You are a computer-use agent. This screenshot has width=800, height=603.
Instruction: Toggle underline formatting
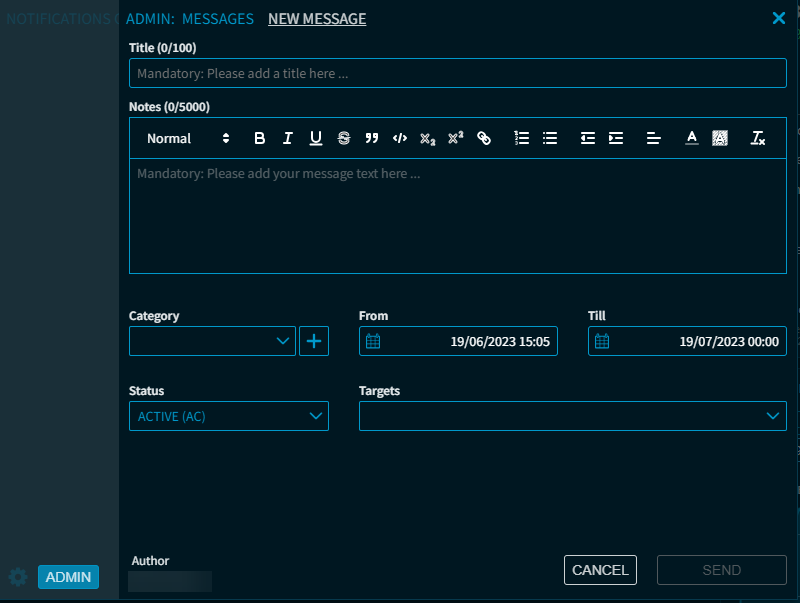[x=316, y=139]
